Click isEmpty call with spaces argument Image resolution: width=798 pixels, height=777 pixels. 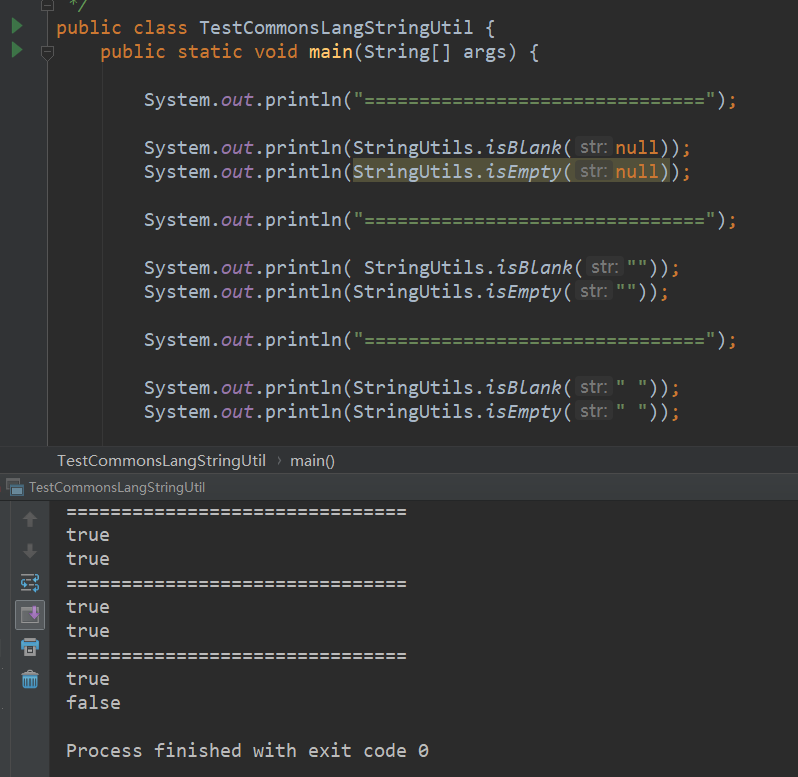click(505, 412)
